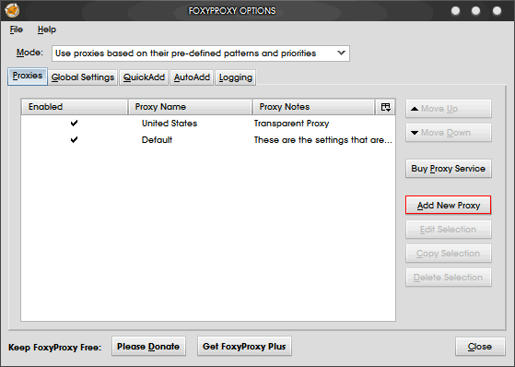515x367 pixels.
Task: Click Buy Proxy Service button
Action: click(448, 169)
